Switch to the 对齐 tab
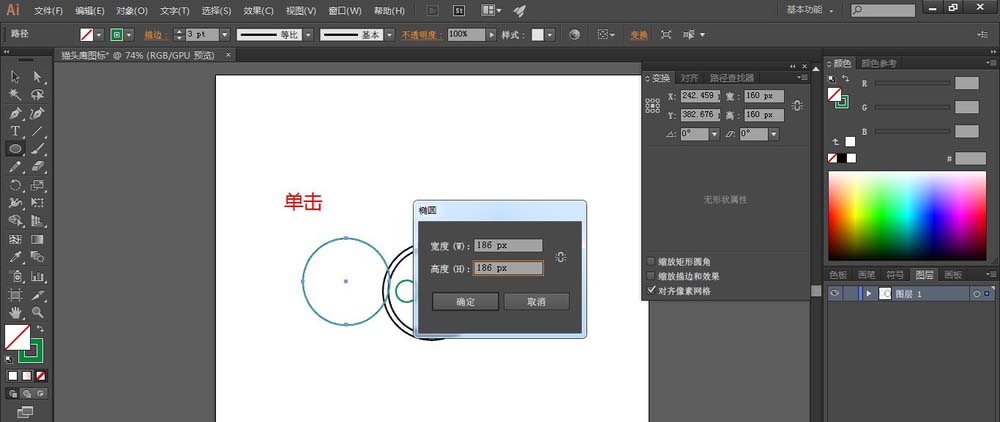 click(689, 78)
